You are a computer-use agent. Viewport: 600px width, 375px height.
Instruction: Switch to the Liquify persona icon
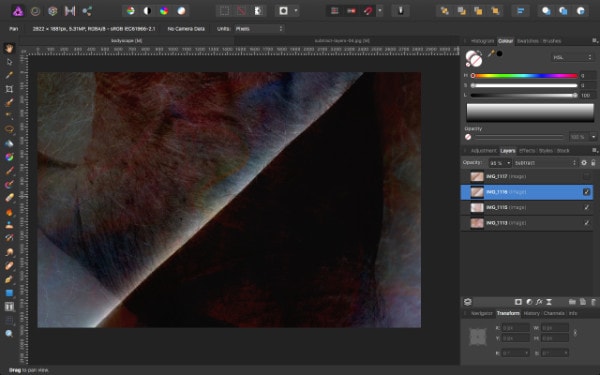(36, 11)
